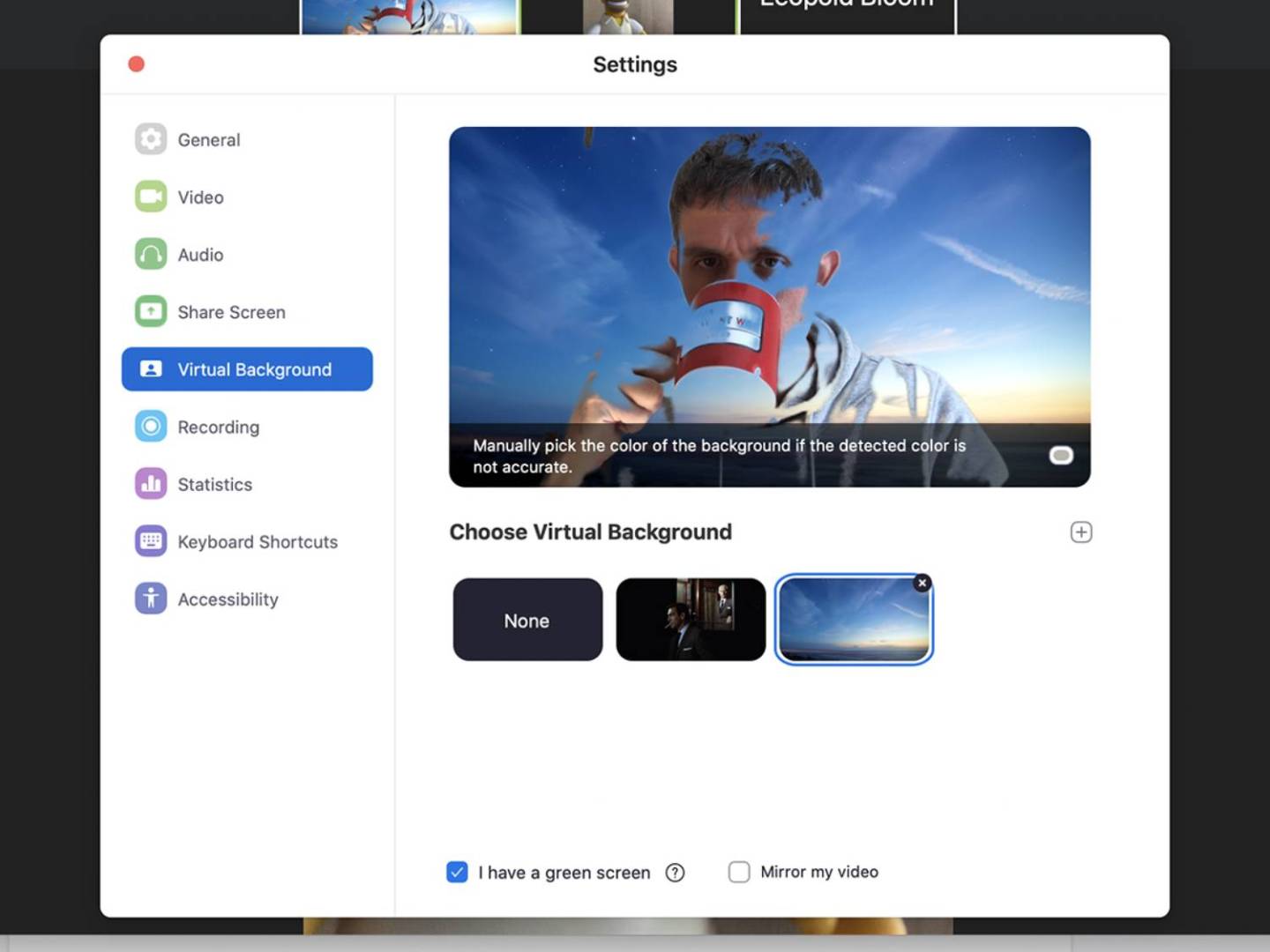The height and width of the screenshot is (952, 1270).
Task: Flip the small toggle on the video preview
Action: coord(1061,455)
